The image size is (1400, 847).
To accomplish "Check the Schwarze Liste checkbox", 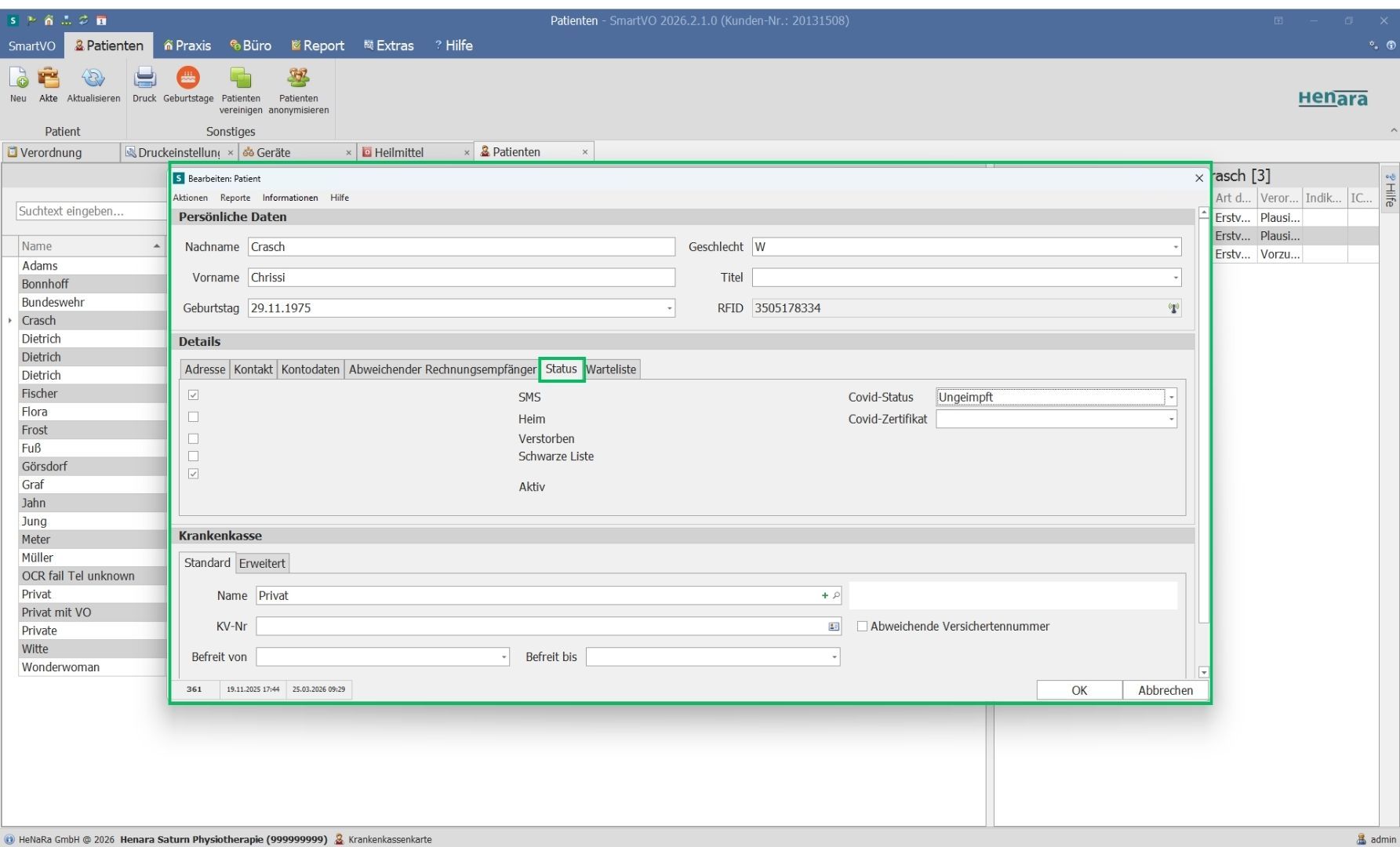I will (x=193, y=456).
